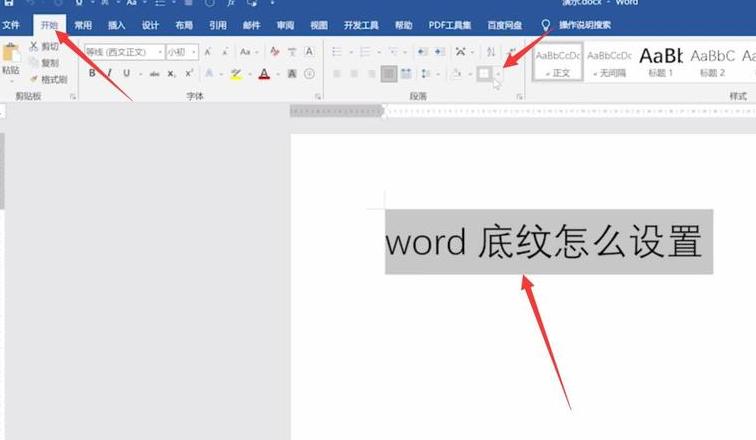Toggle Italic formatting
756x440 pixels.
tap(109, 73)
